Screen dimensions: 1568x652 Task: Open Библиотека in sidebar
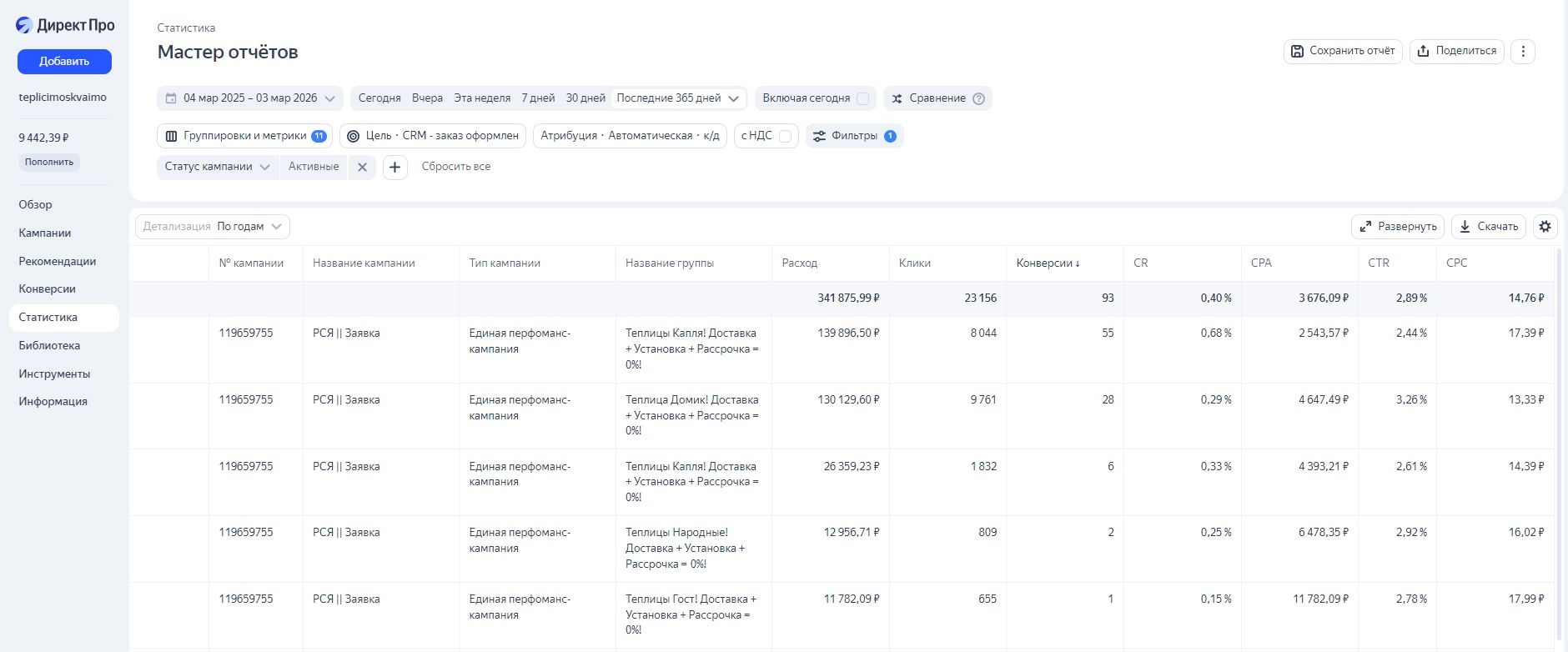click(49, 346)
